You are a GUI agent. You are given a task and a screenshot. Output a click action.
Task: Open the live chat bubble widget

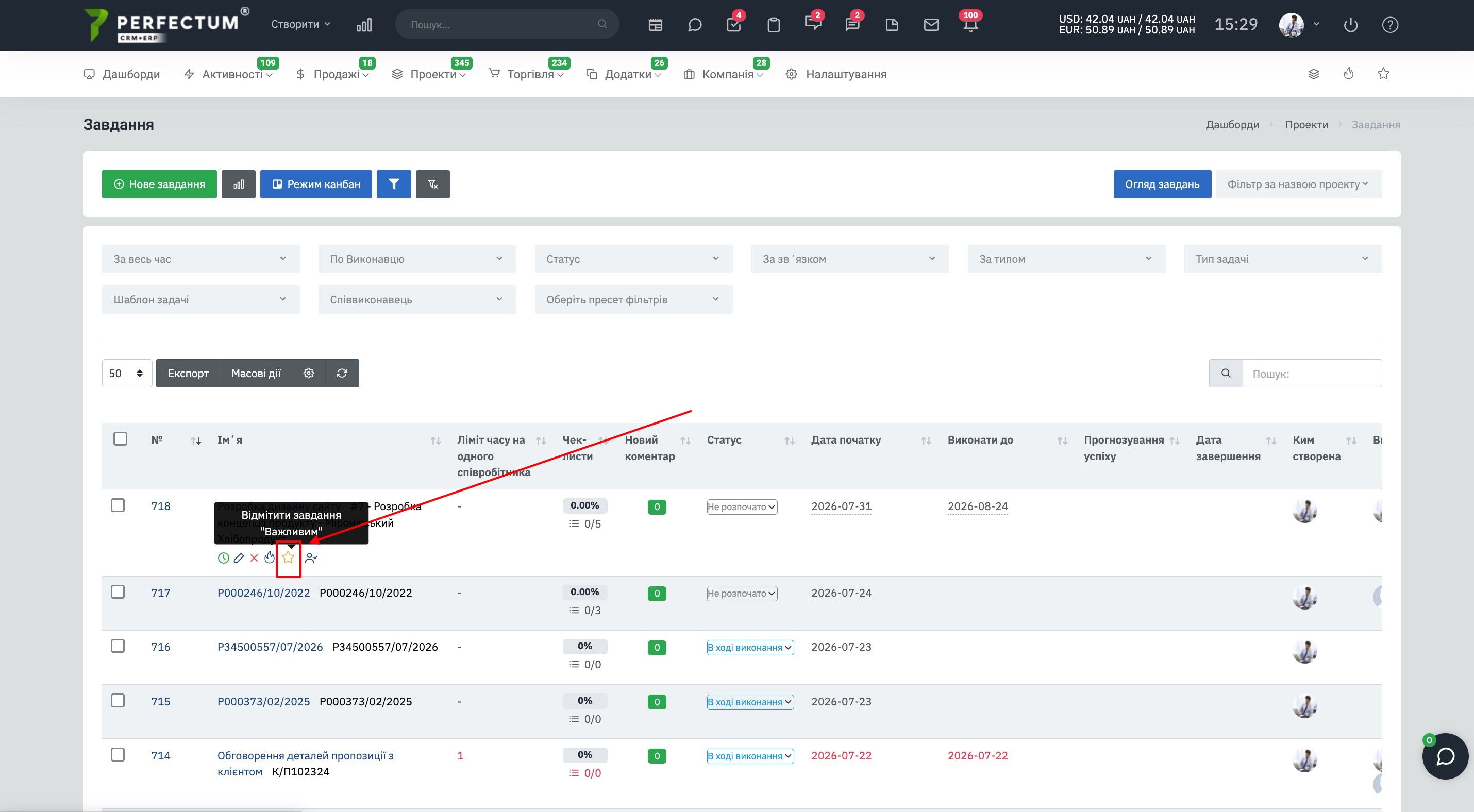[x=1445, y=756]
